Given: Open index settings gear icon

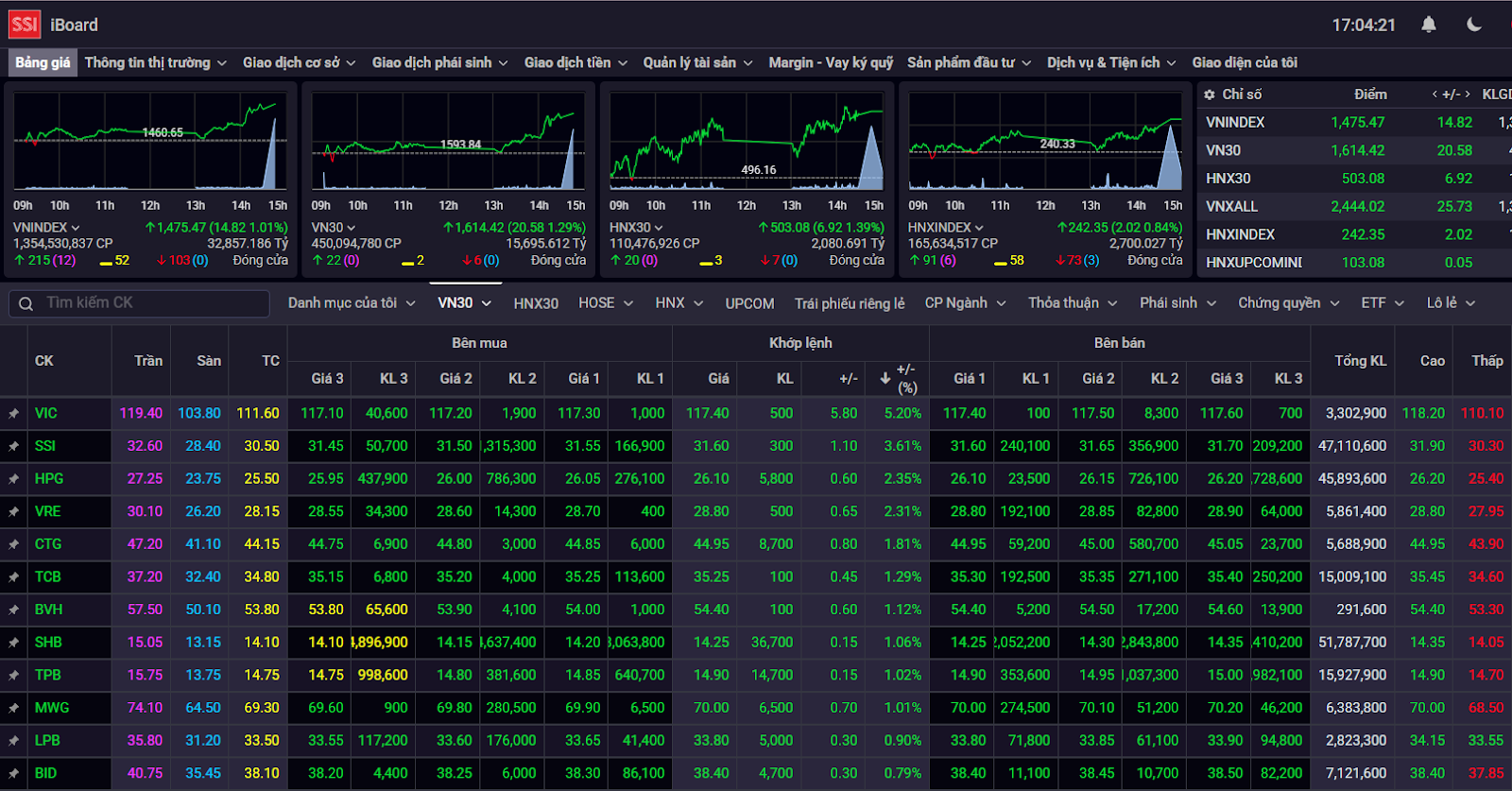Looking at the screenshot, I should click(x=1210, y=95).
